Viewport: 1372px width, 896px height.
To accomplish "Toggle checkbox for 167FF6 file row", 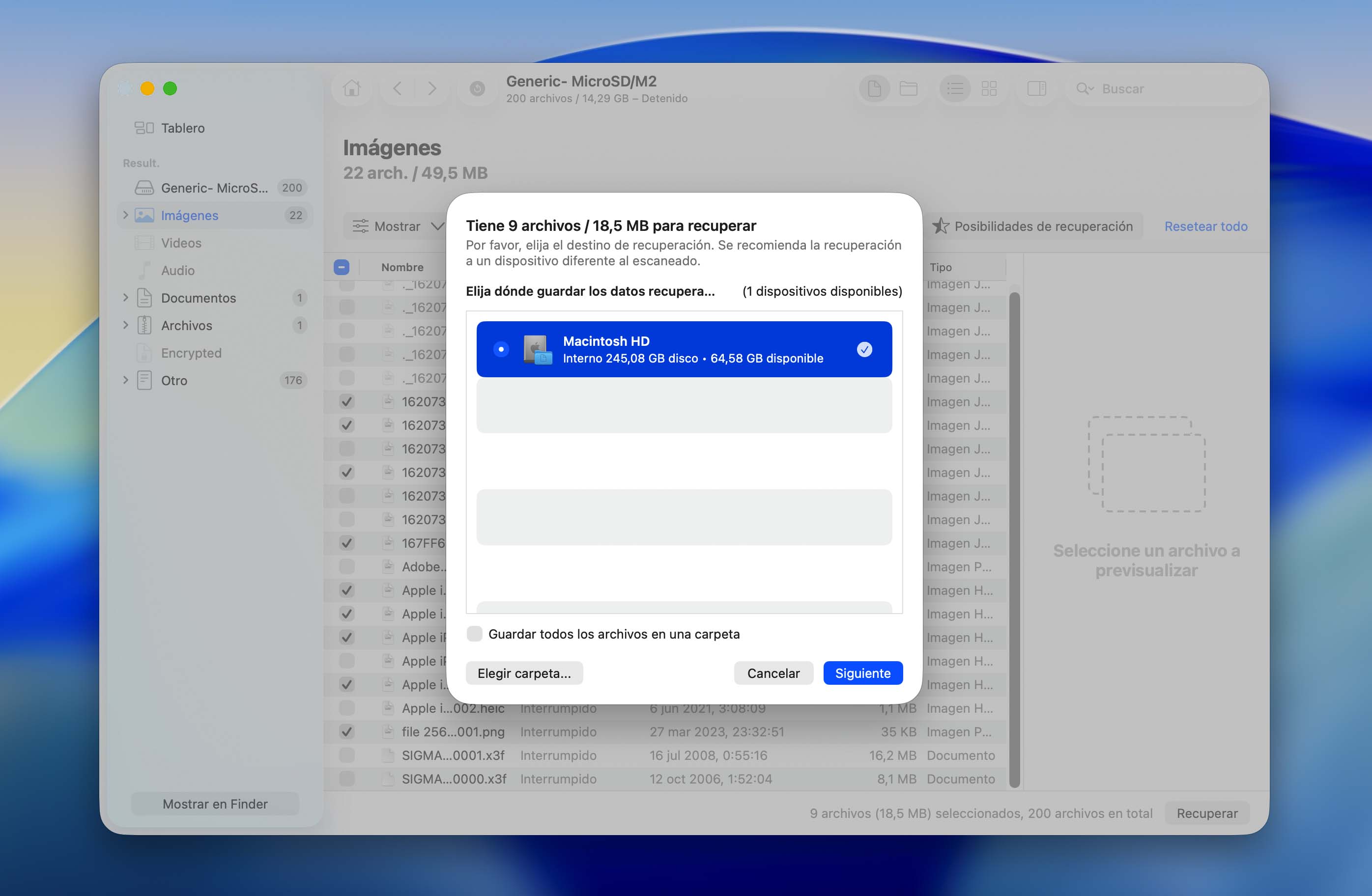I will 346,543.
